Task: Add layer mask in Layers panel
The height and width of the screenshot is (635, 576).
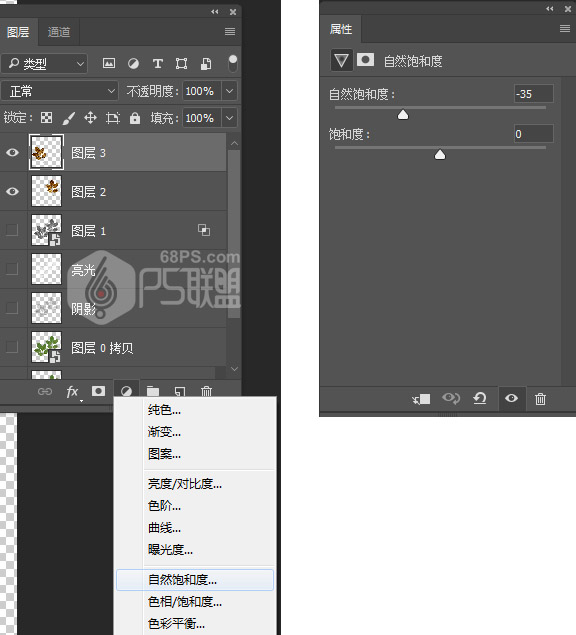Action: click(x=98, y=391)
